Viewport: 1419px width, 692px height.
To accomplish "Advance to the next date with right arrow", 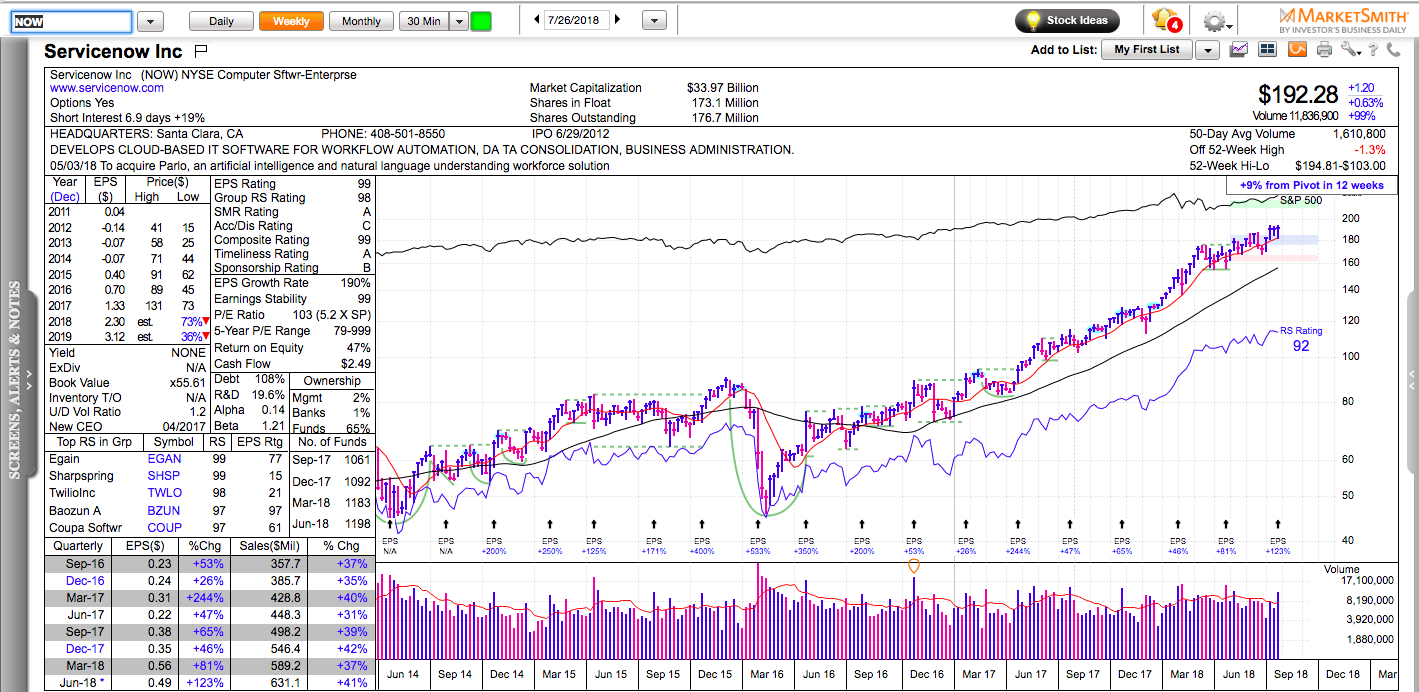I will pyautogui.click(x=618, y=20).
